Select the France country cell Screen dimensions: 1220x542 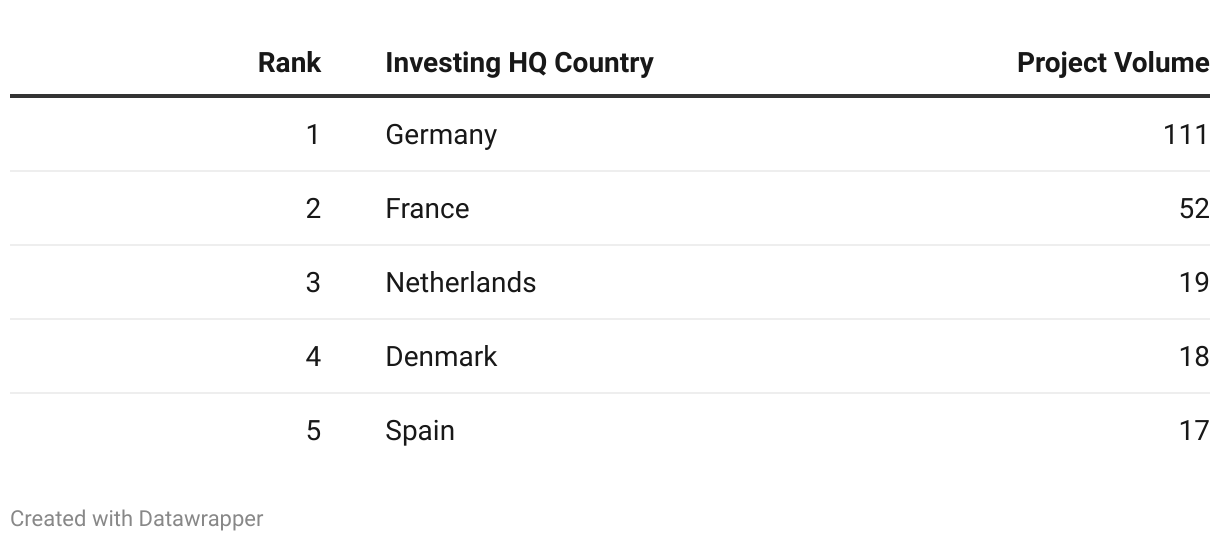click(427, 208)
